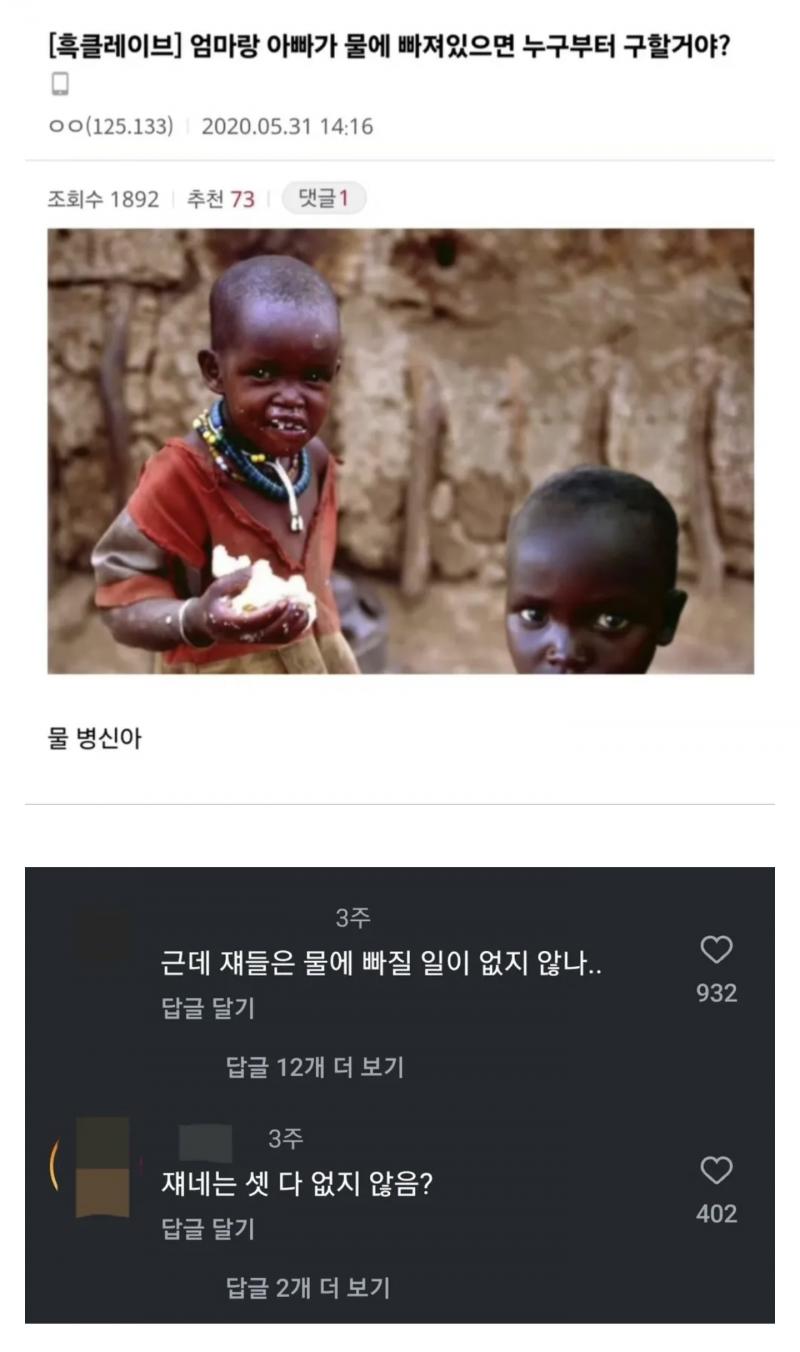Screen dimensions: 800x1352
Task: Open the 댓글1 comments button
Action: click(324, 198)
